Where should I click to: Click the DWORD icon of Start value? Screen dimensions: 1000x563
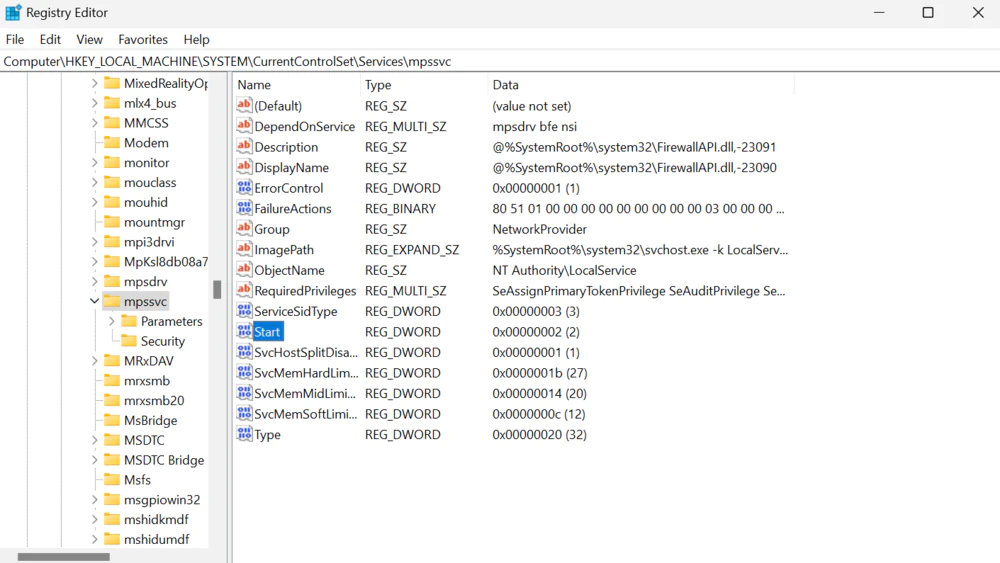[x=244, y=331]
